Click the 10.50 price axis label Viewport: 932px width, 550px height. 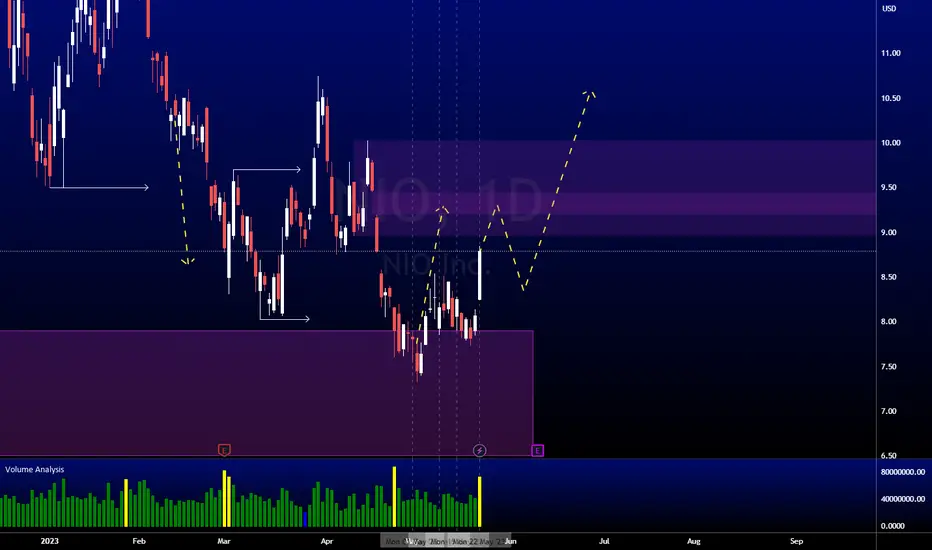pos(891,98)
